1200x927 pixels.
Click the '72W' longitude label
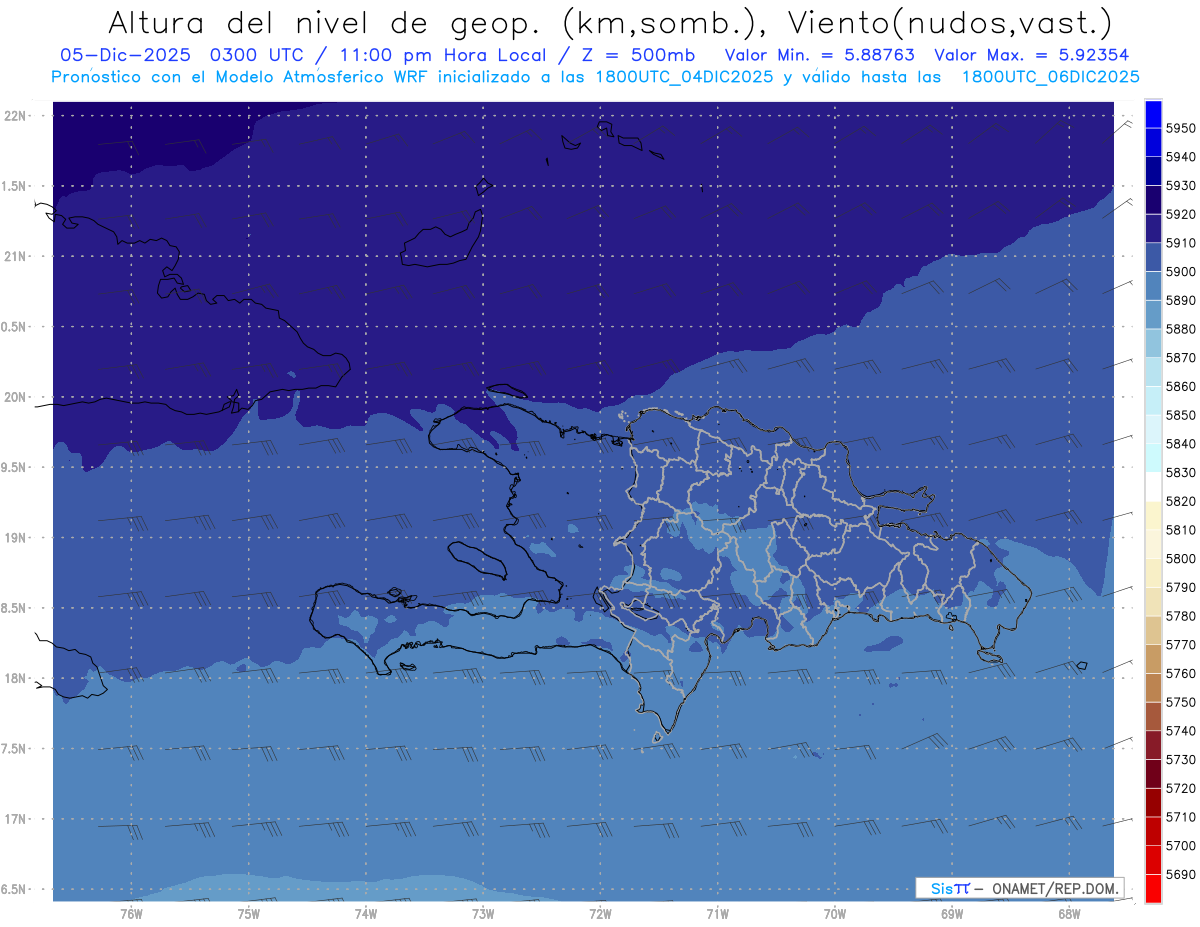coord(600,913)
